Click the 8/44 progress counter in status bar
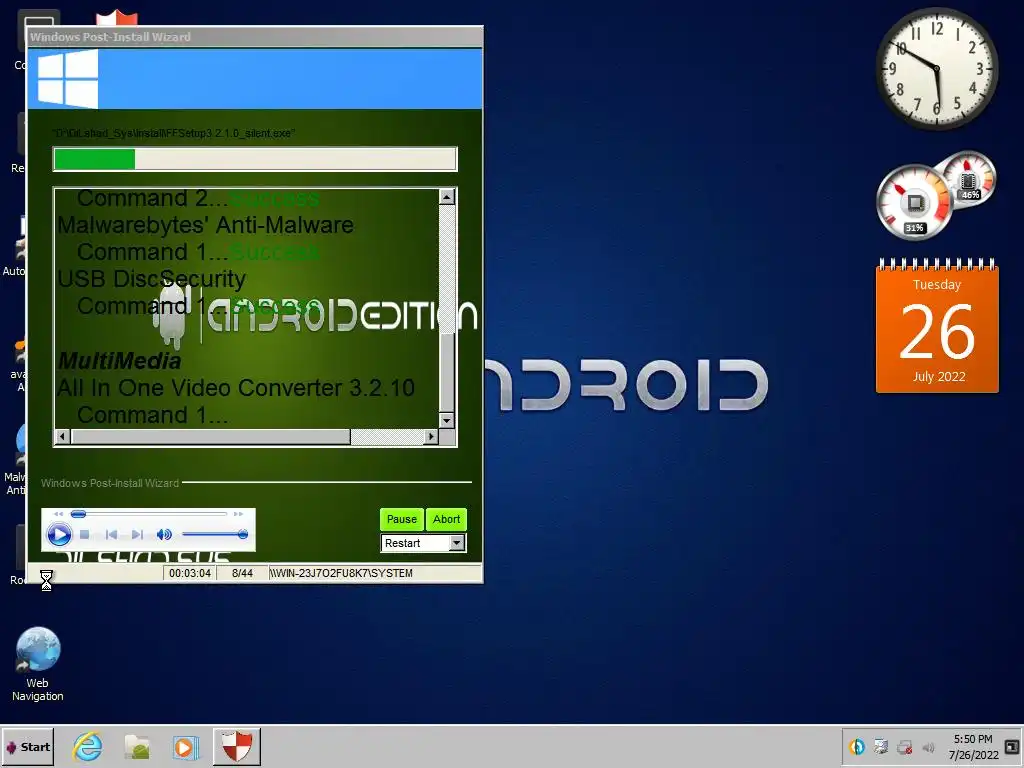Image resolution: width=1024 pixels, height=768 pixels. [242, 573]
